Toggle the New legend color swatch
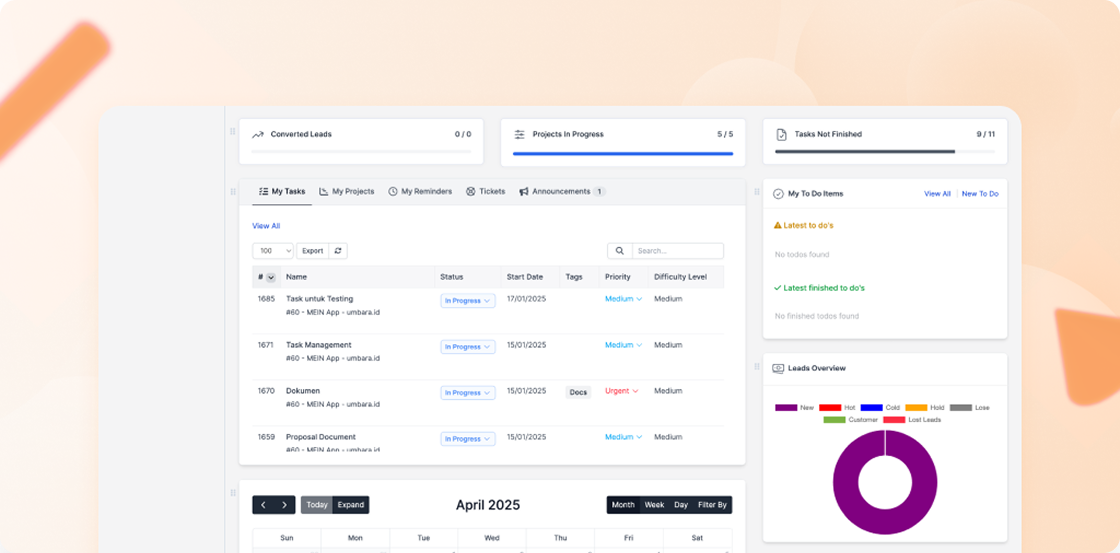 (786, 407)
